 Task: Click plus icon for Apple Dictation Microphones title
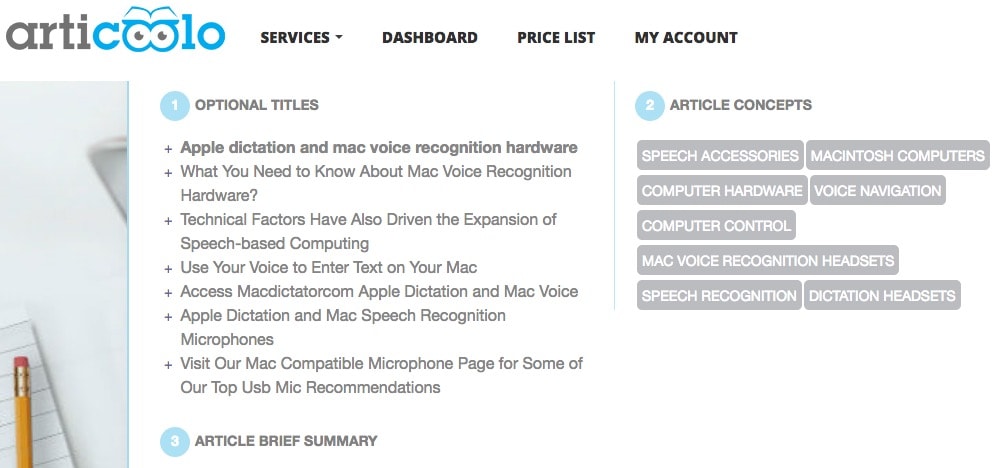(168, 317)
